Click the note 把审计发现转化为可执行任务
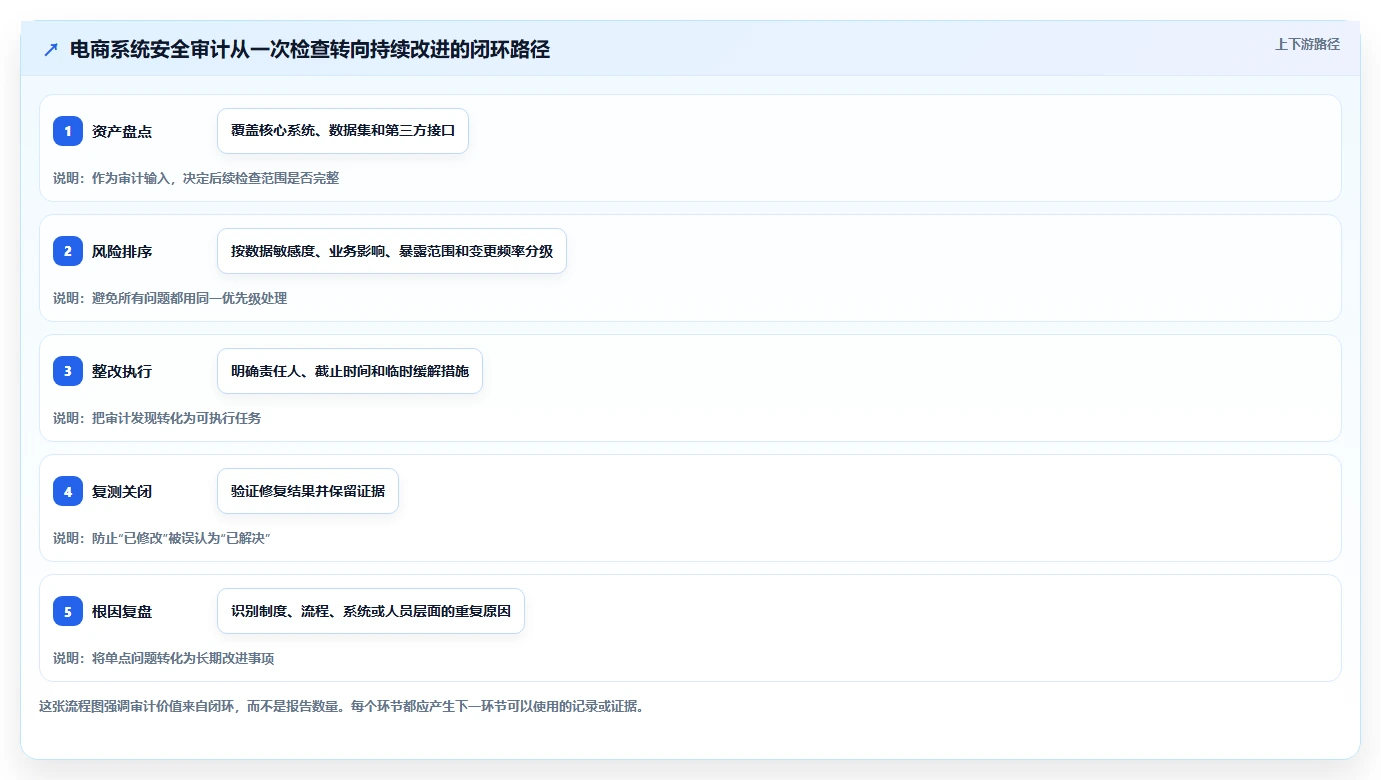Image resolution: width=1381 pixels, height=780 pixels. tap(157, 418)
